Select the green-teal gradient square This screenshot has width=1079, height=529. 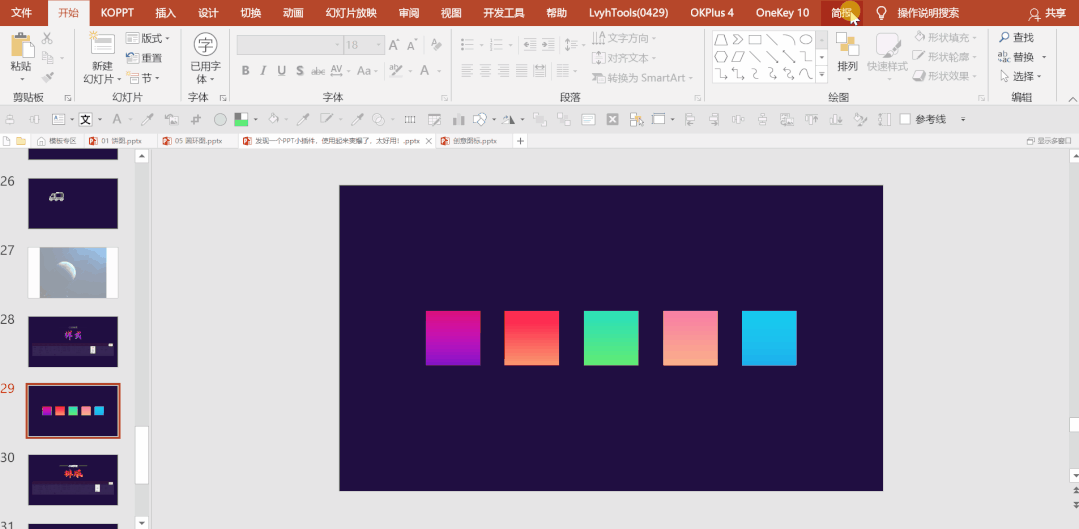coord(611,338)
